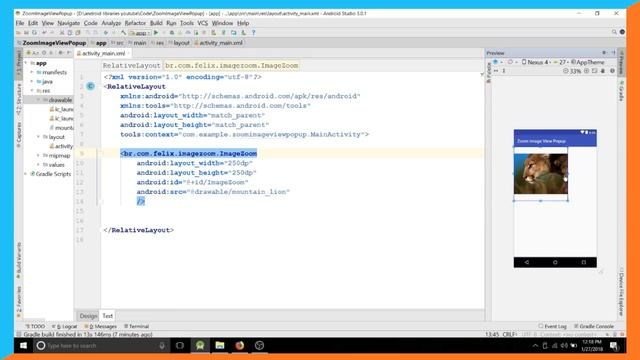Open the AppTheme theme selector
Viewport: 640px width, 360px height.
tap(588, 62)
